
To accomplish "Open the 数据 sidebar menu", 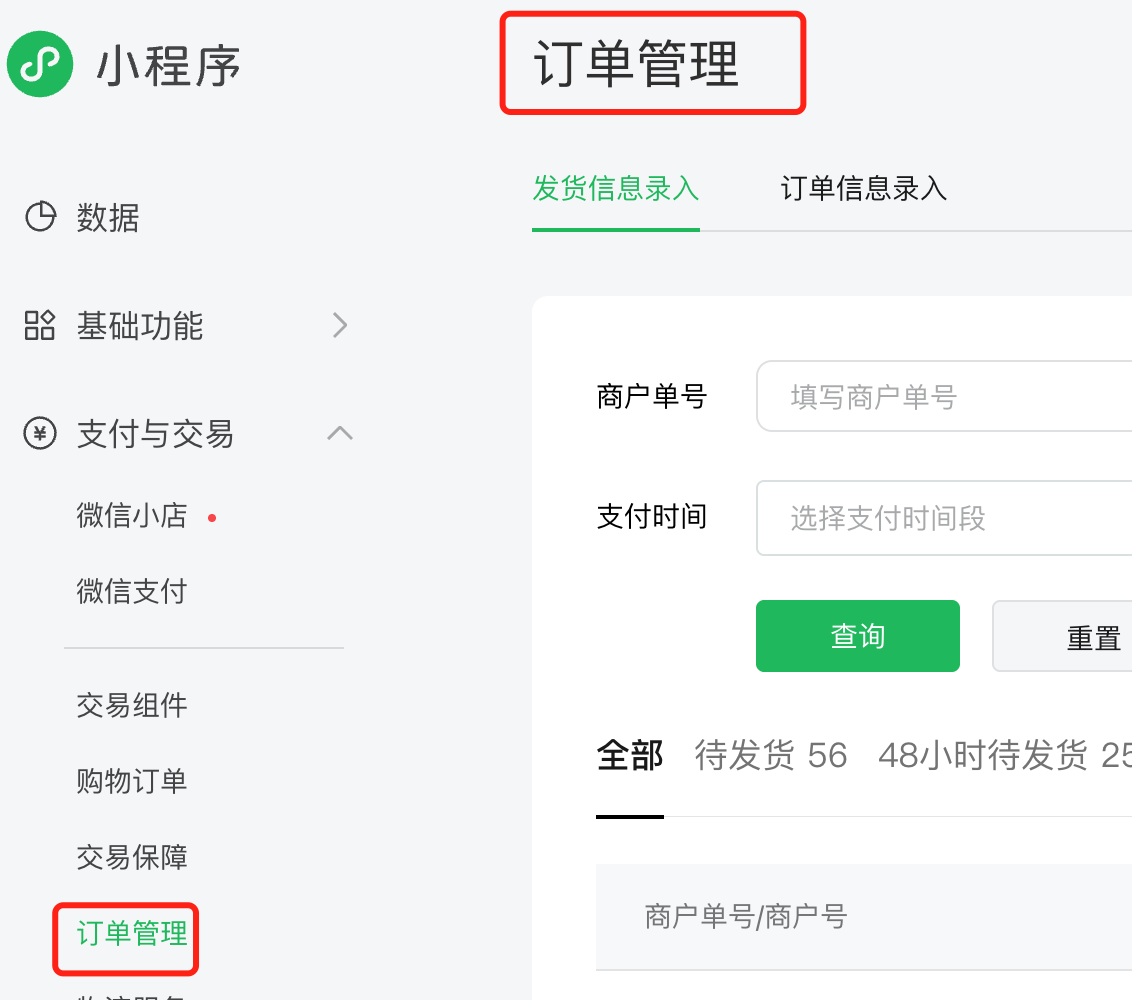I will pyautogui.click(x=108, y=217).
